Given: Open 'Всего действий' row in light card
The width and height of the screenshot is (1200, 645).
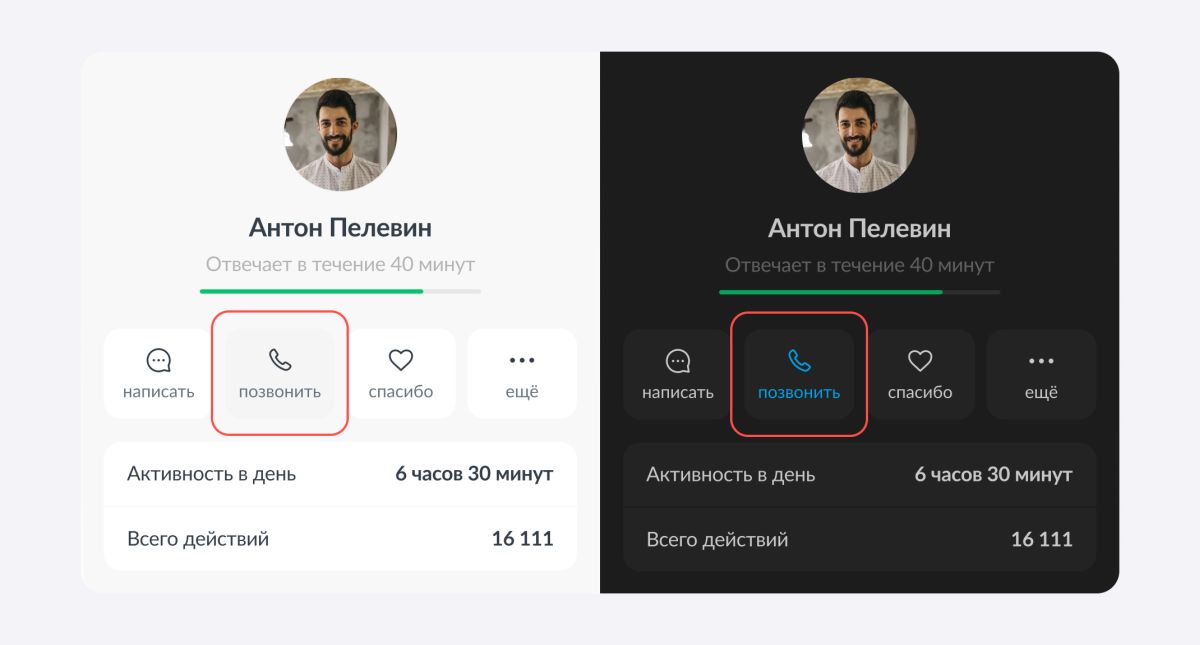Looking at the screenshot, I should coord(340,539).
